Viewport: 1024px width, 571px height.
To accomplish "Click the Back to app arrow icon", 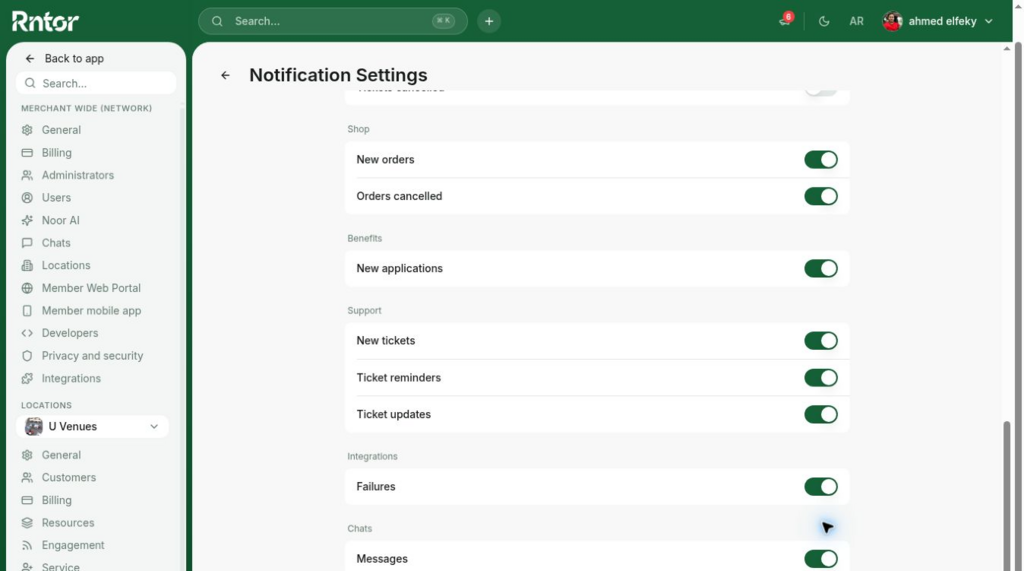I will click(29, 58).
